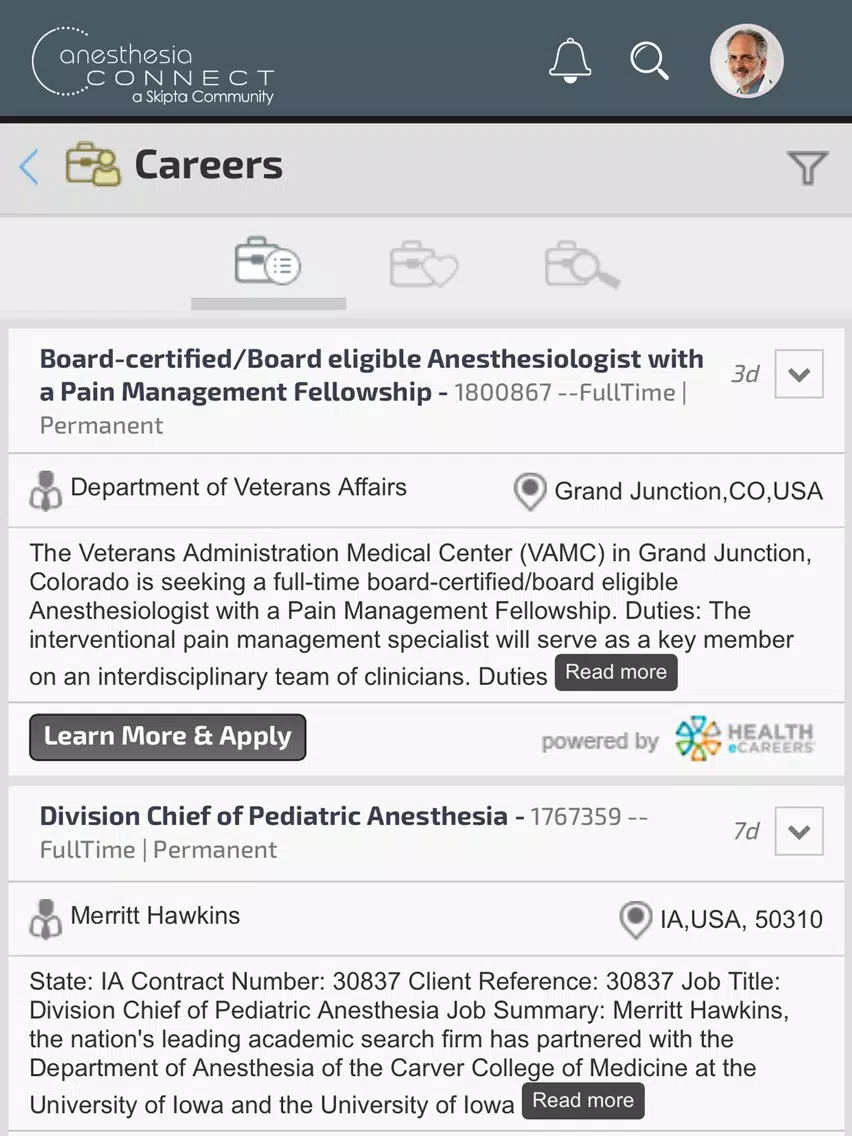Open the Board-certified Anesthesiologist job title
The image size is (852, 1136).
(371, 375)
